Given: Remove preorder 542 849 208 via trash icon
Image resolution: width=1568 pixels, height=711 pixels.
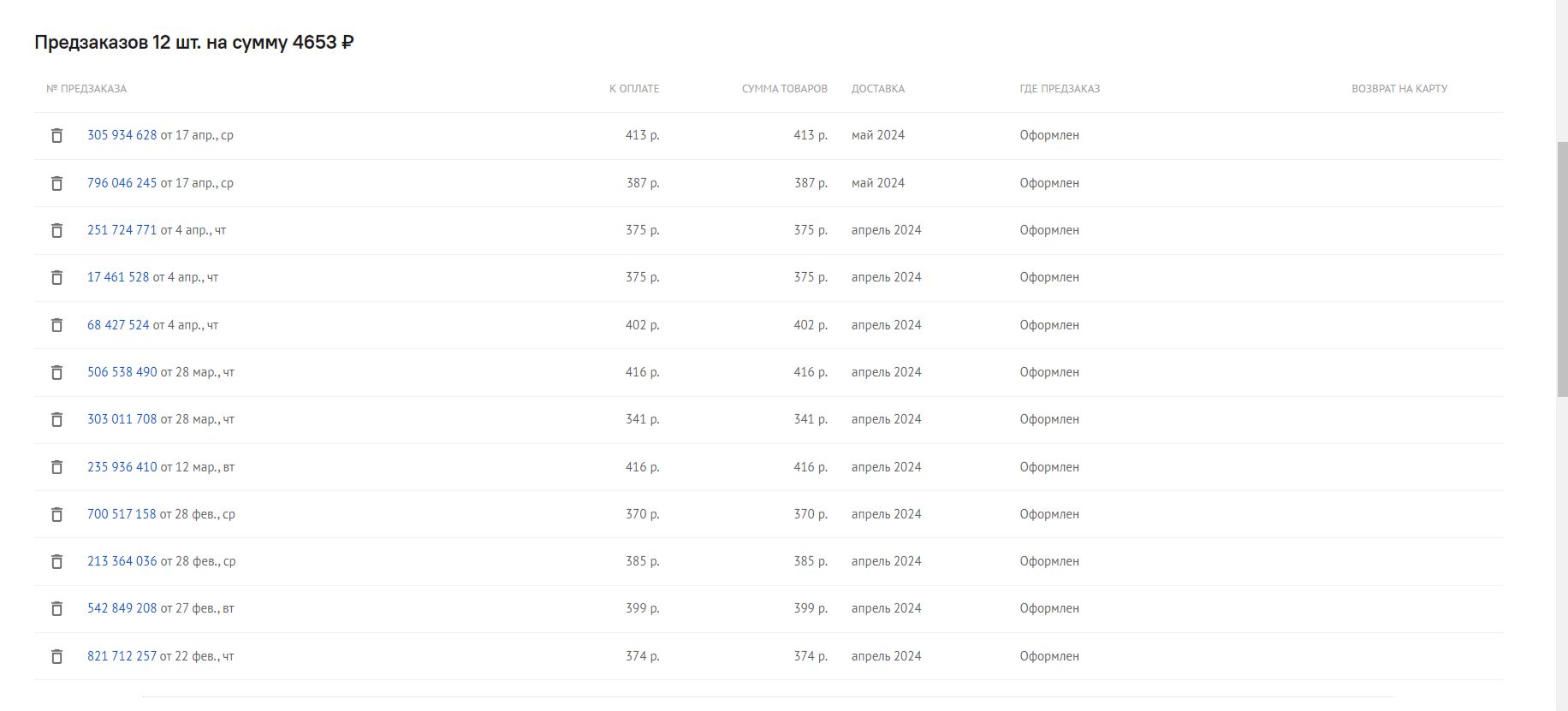Looking at the screenshot, I should click(56, 608).
